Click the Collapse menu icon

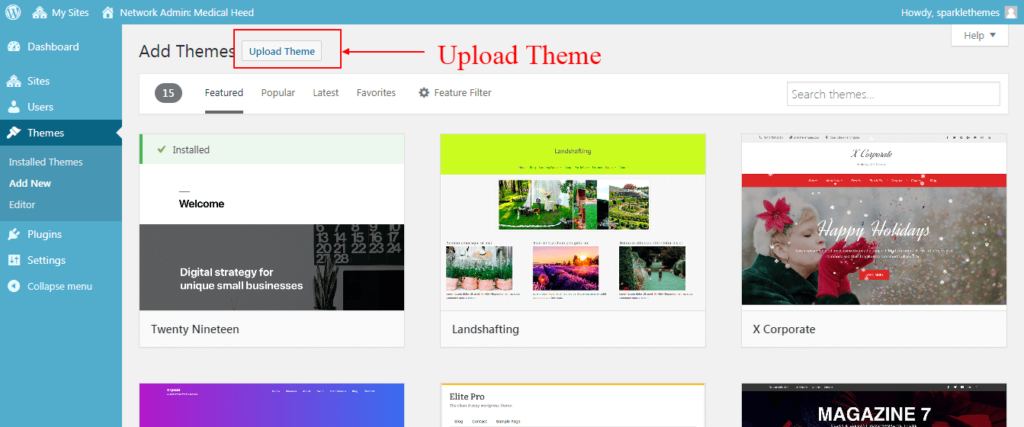pos(14,286)
